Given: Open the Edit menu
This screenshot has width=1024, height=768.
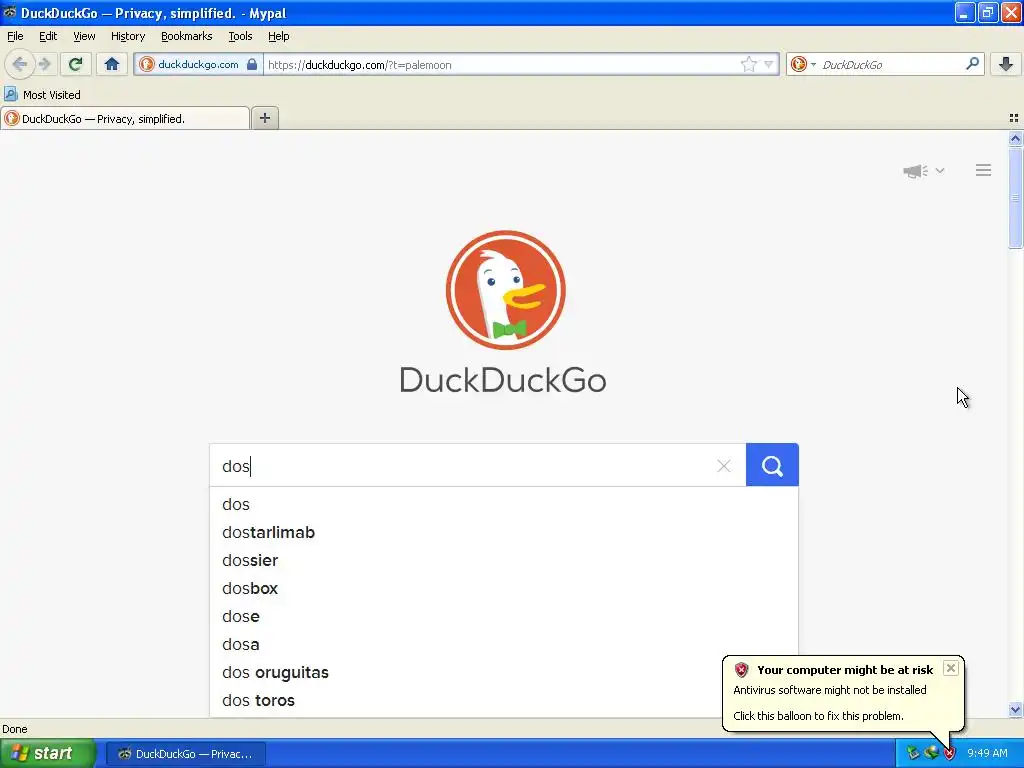Looking at the screenshot, I should (48, 36).
